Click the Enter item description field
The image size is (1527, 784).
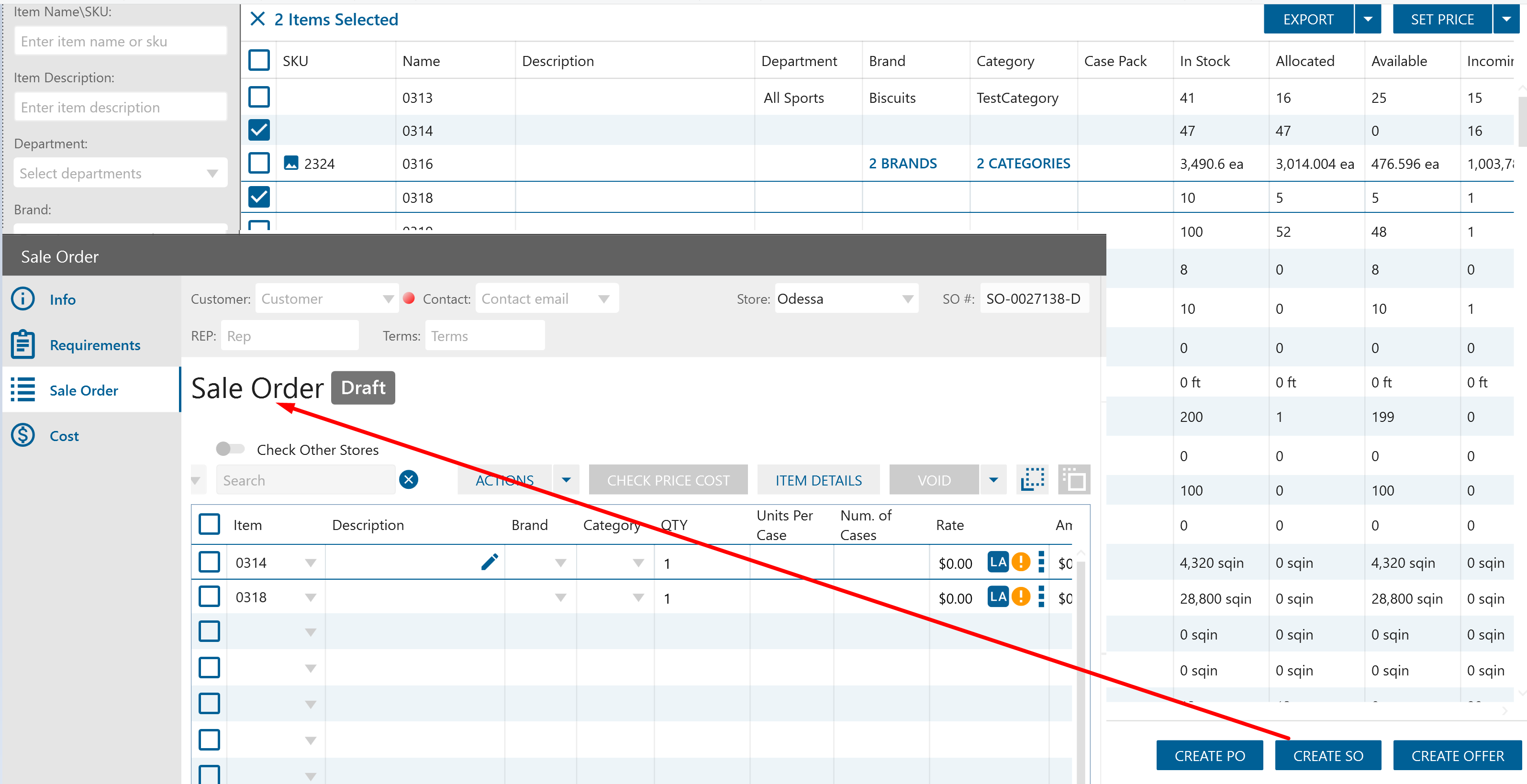[120, 107]
